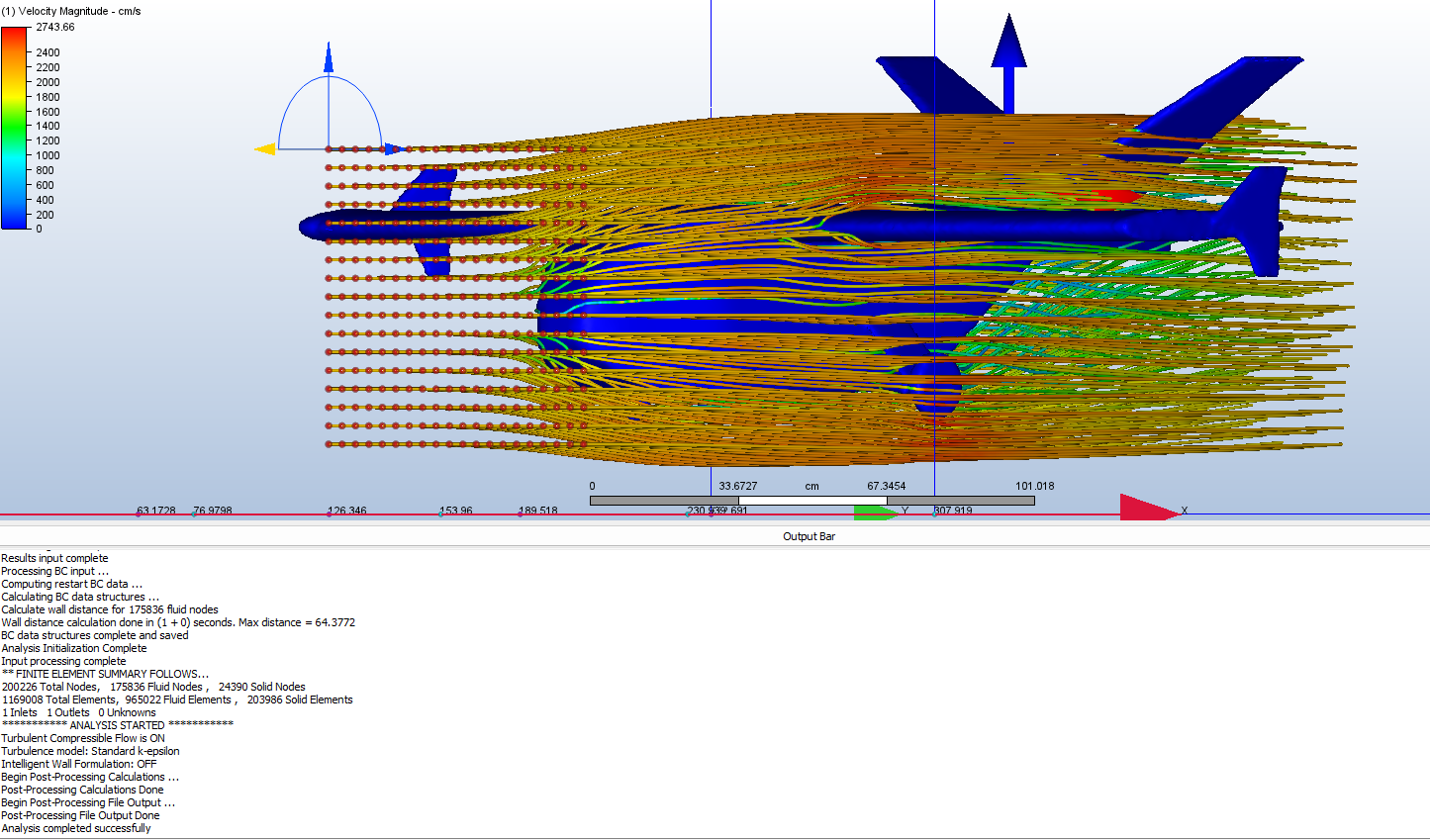This screenshot has width=1430, height=840.
Task: Click the 2400 legend tick label
Action: click(x=48, y=52)
